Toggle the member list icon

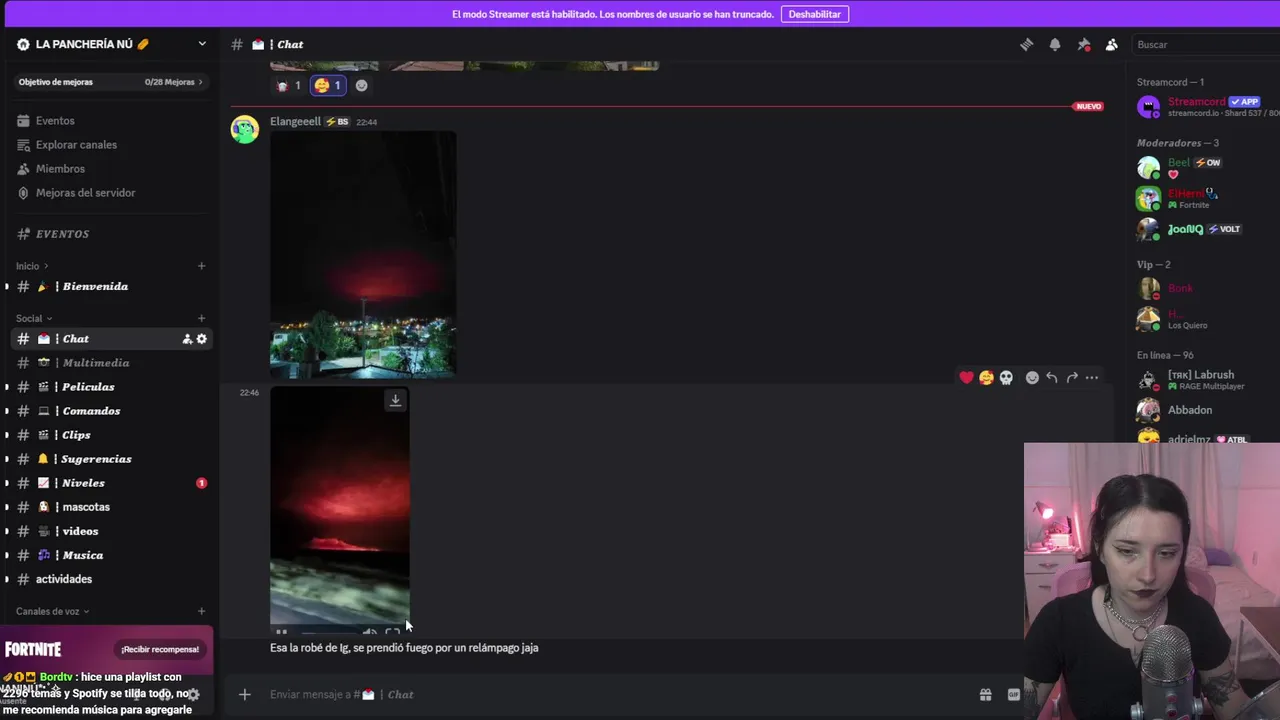(1111, 44)
